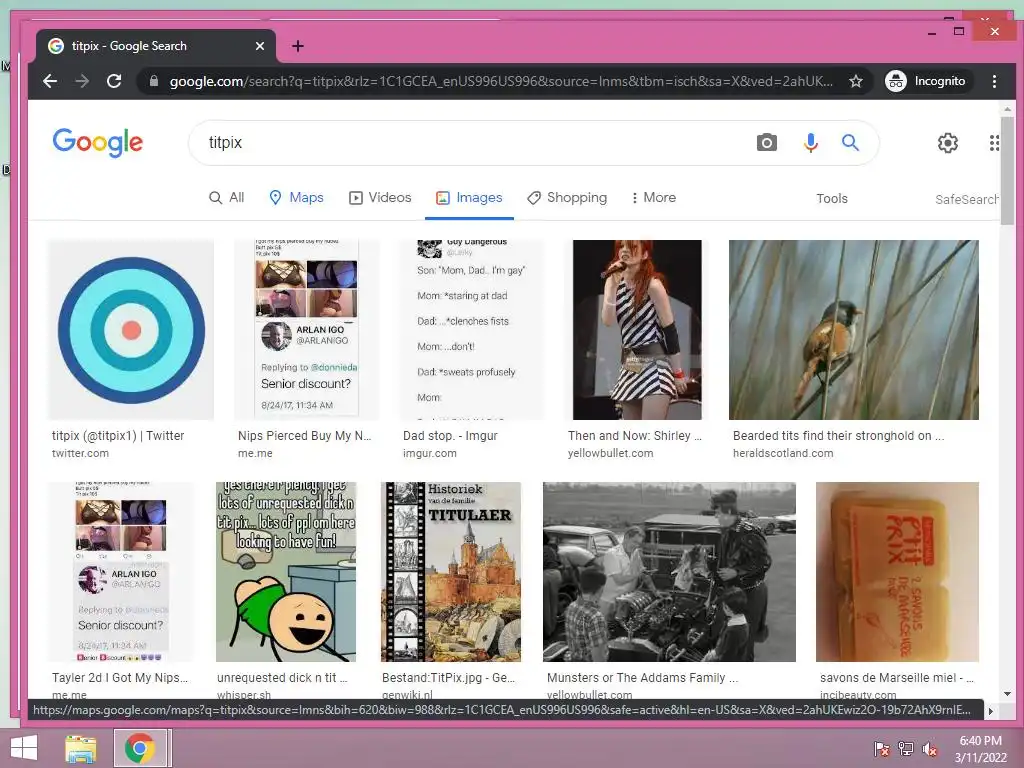Screen dimensions: 1024x768
Task: Select the Images tab
Action: coord(470,197)
